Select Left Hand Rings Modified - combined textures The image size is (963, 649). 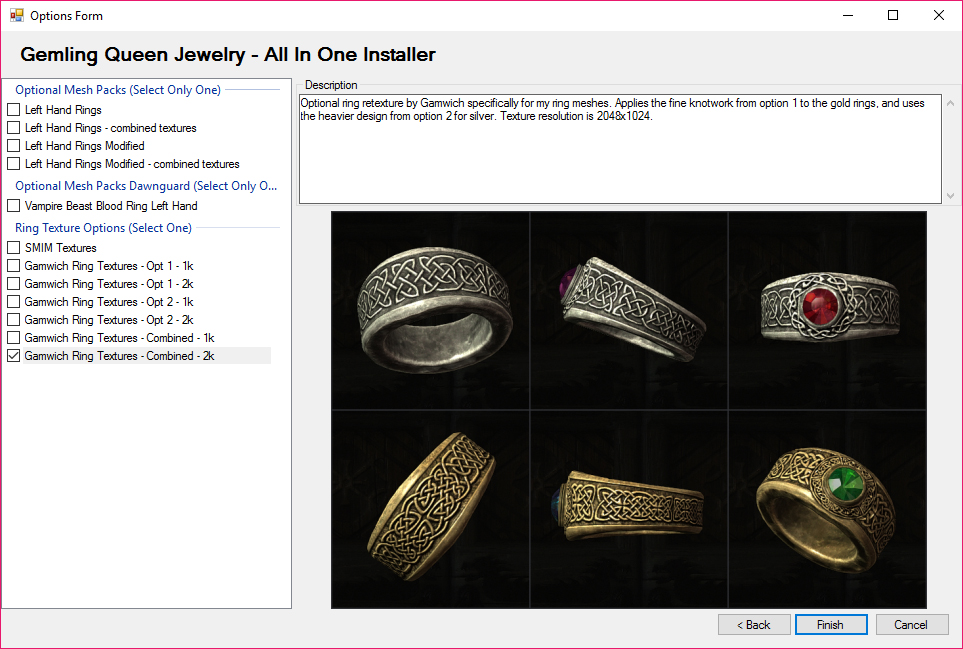pyautogui.click(x=14, y=164)
